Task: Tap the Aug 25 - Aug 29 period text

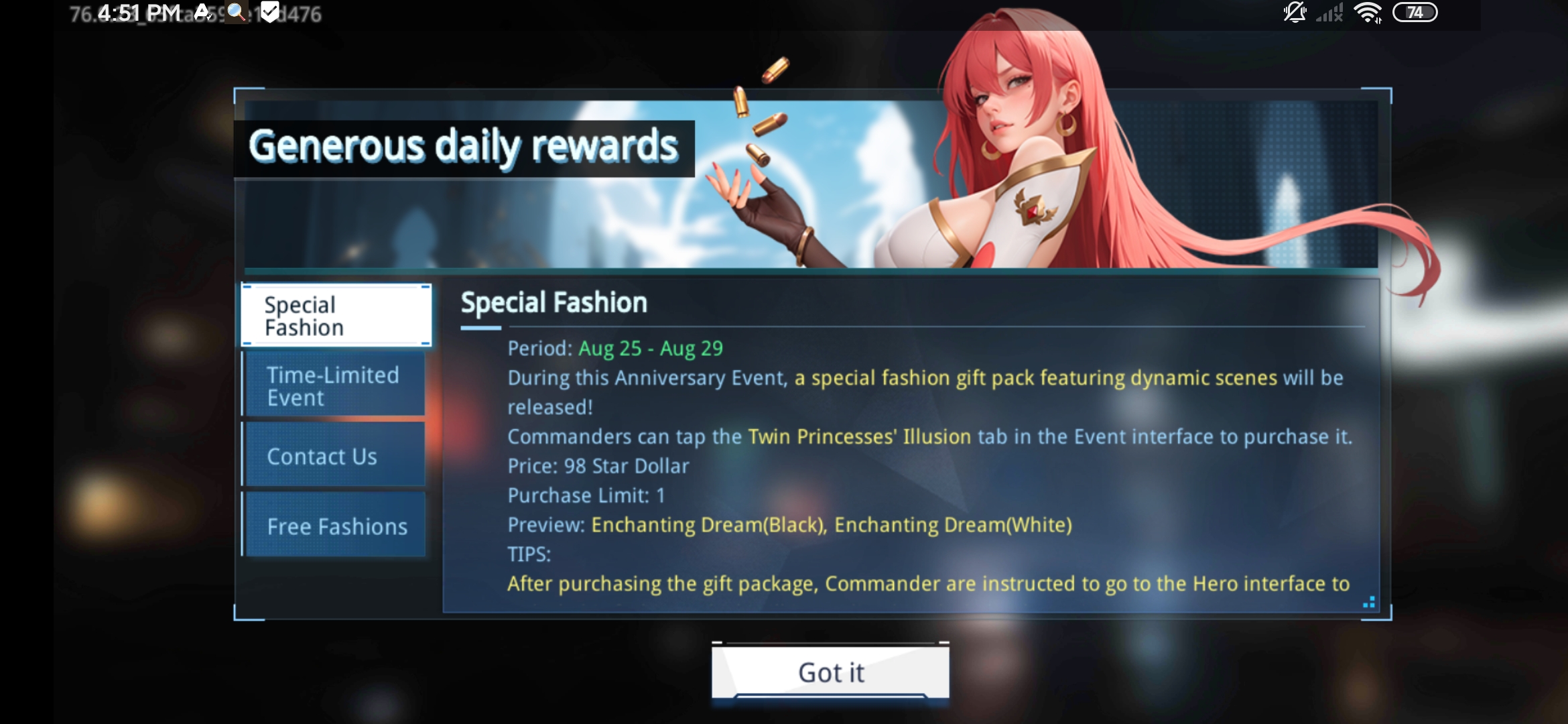Action: click(651, 349)
